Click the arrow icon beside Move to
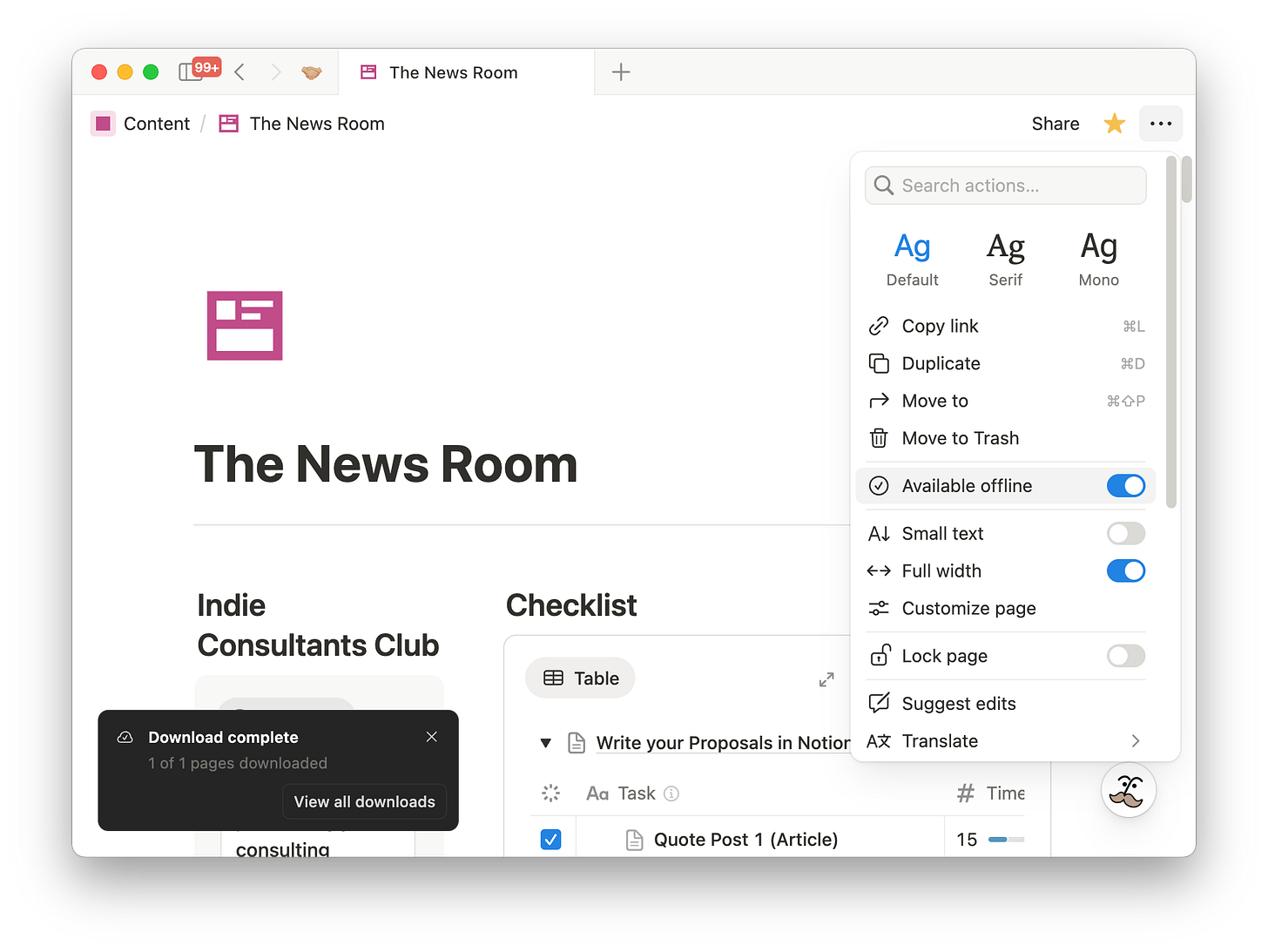This screenshot has width=1268, height=952. 879,401
